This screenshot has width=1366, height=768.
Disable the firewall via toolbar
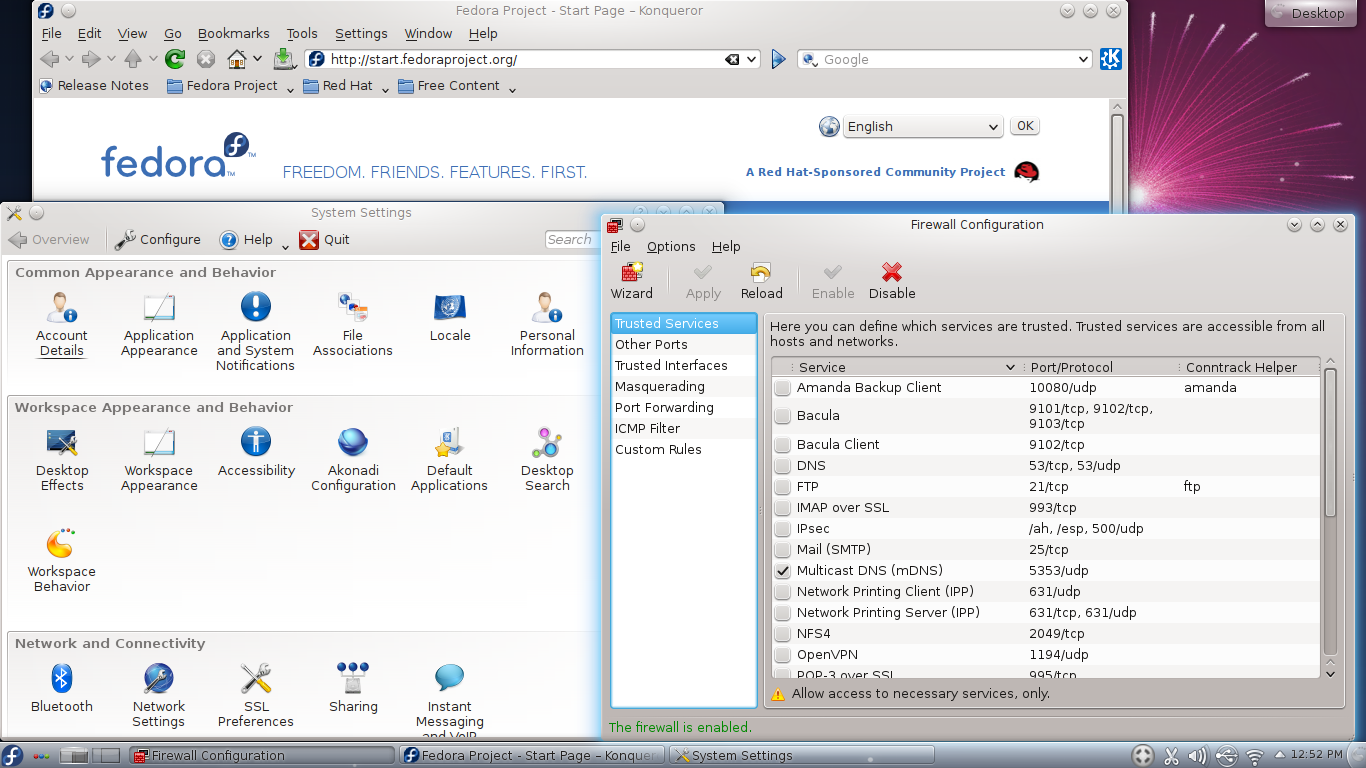click(x=892, y=281)
